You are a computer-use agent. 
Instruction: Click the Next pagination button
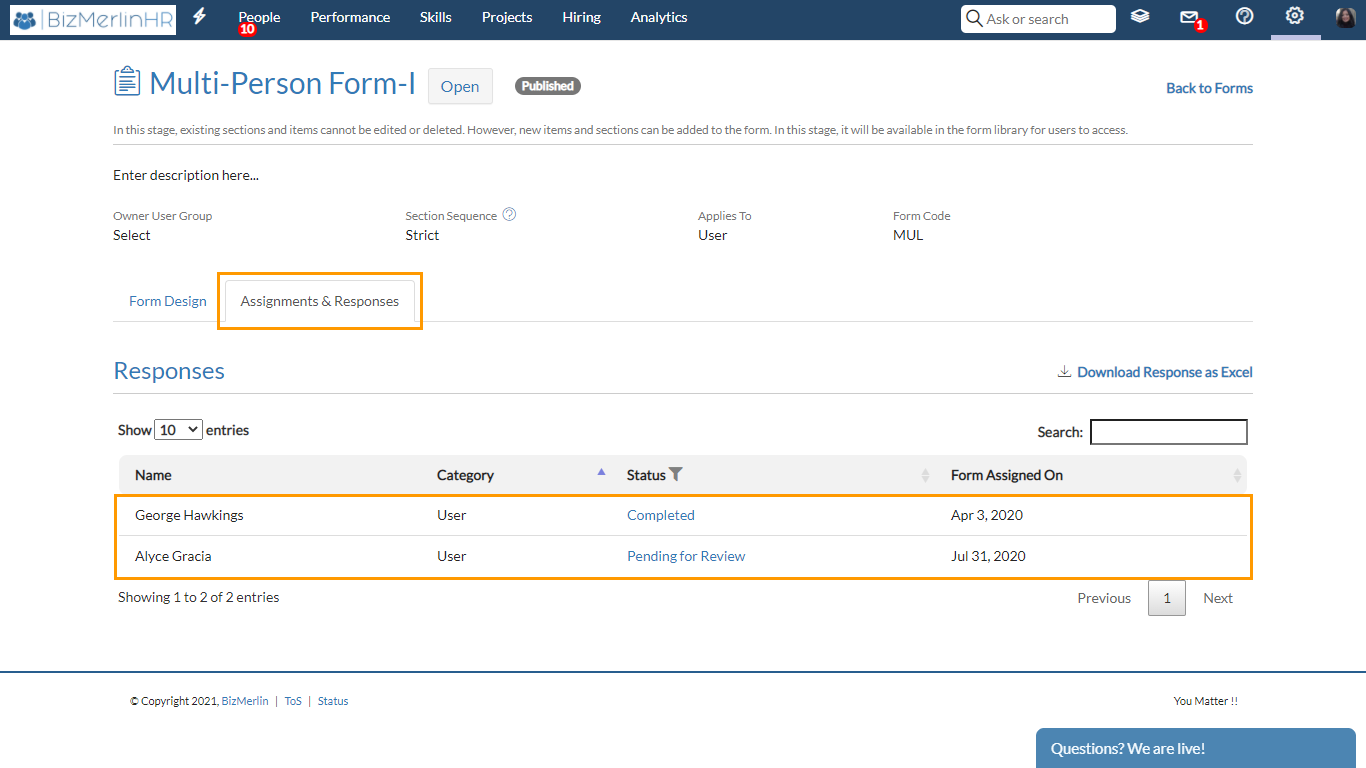pyautogui.click(x=1218, y=598)
